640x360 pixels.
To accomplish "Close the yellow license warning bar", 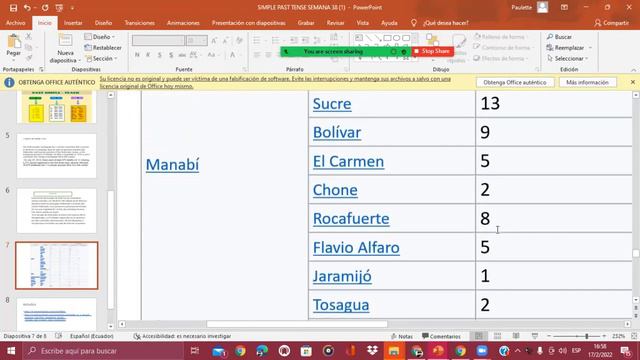I will [x=633, y=82].
